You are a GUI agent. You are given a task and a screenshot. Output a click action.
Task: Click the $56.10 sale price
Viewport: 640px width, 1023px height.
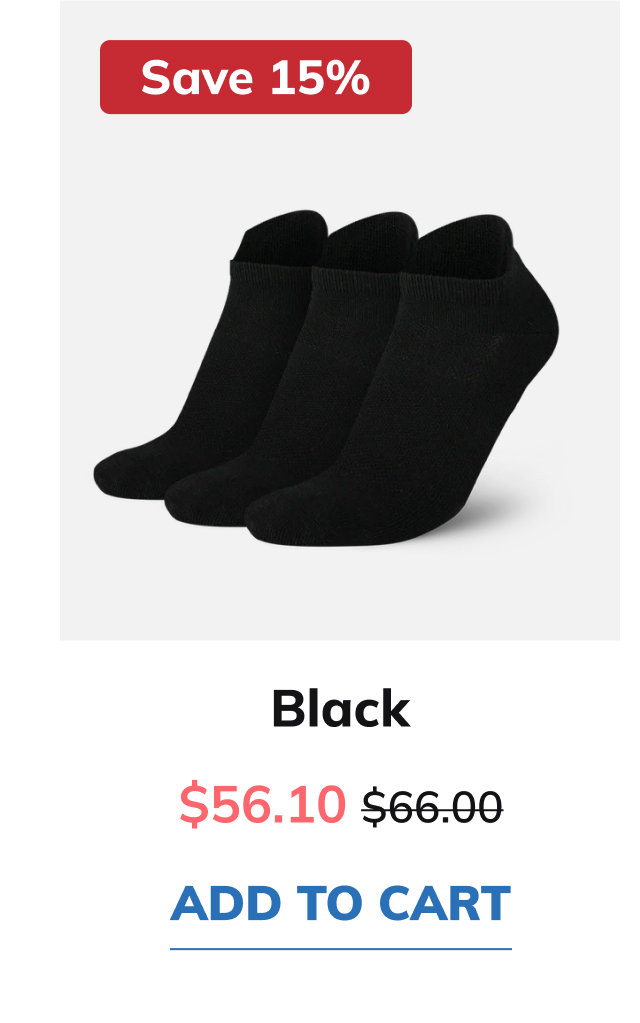point(262,804)
